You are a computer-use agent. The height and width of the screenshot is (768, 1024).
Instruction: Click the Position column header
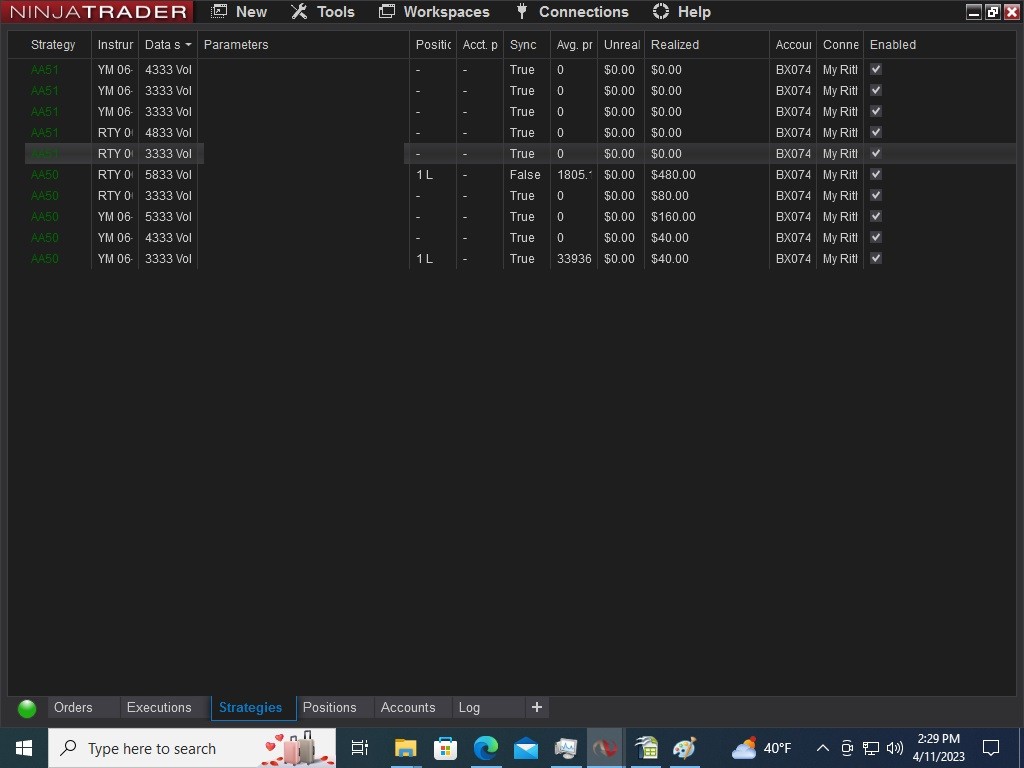click(433, 44)
